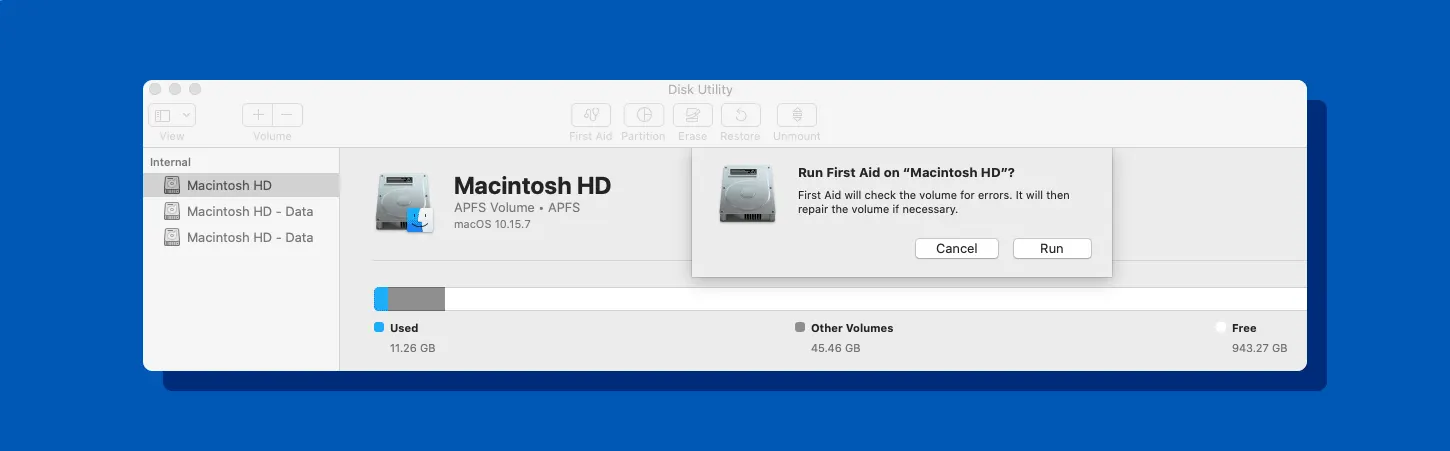This screenshot has width=1450, height=451.
Task: Close the Disk Utility window
Action: 155,89
